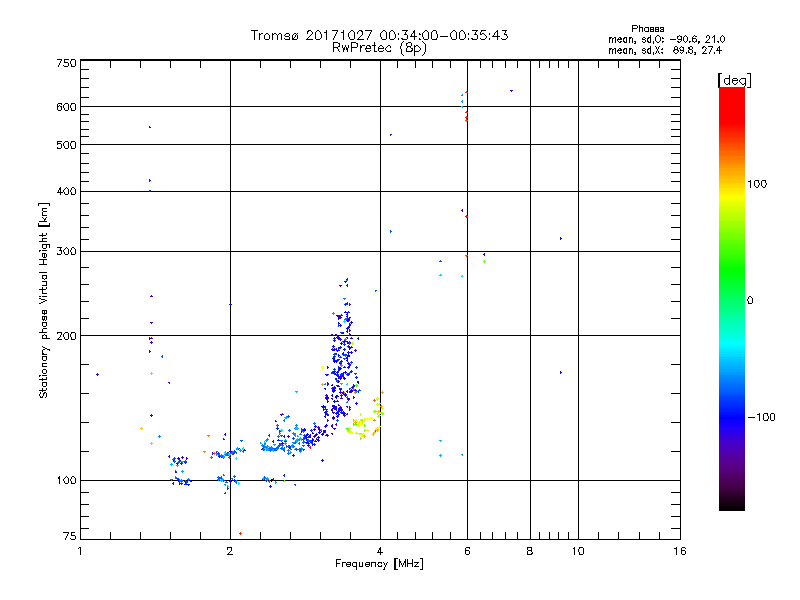Click the x-axis tick label '1'
800x600 pixels.
pos(80,551)
